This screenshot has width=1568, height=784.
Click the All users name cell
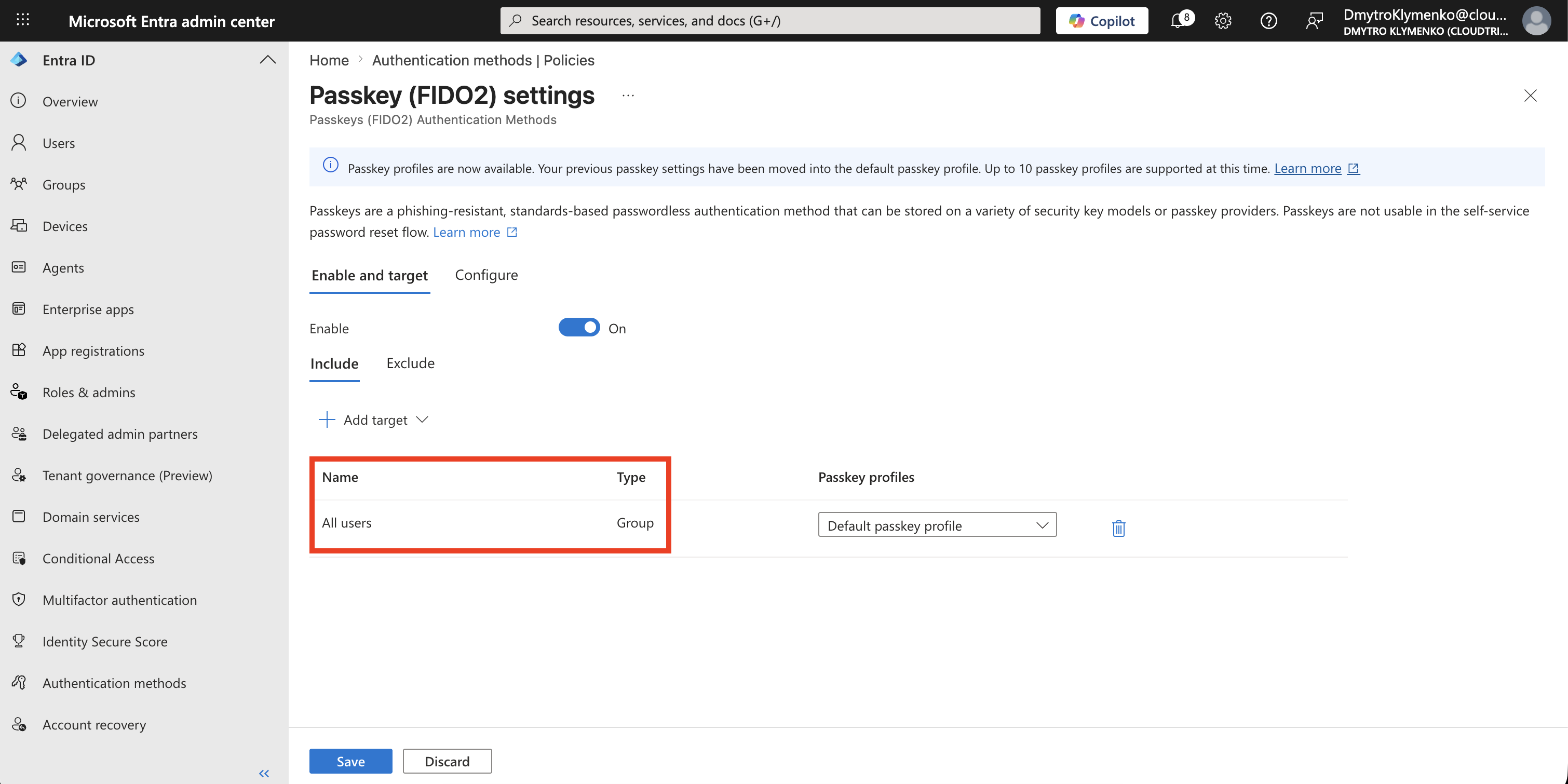pos(346,522)
